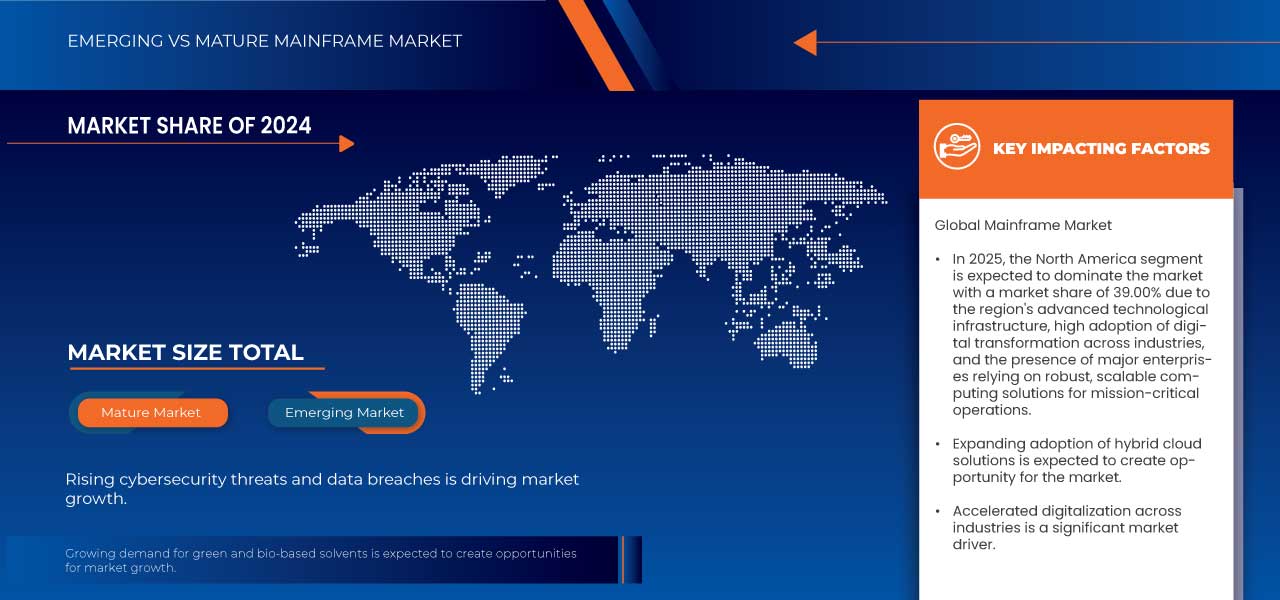Click the Key Impacting Factors panel title
1280x600 pixels.
pyautogui.click(x=1100, y=148)
